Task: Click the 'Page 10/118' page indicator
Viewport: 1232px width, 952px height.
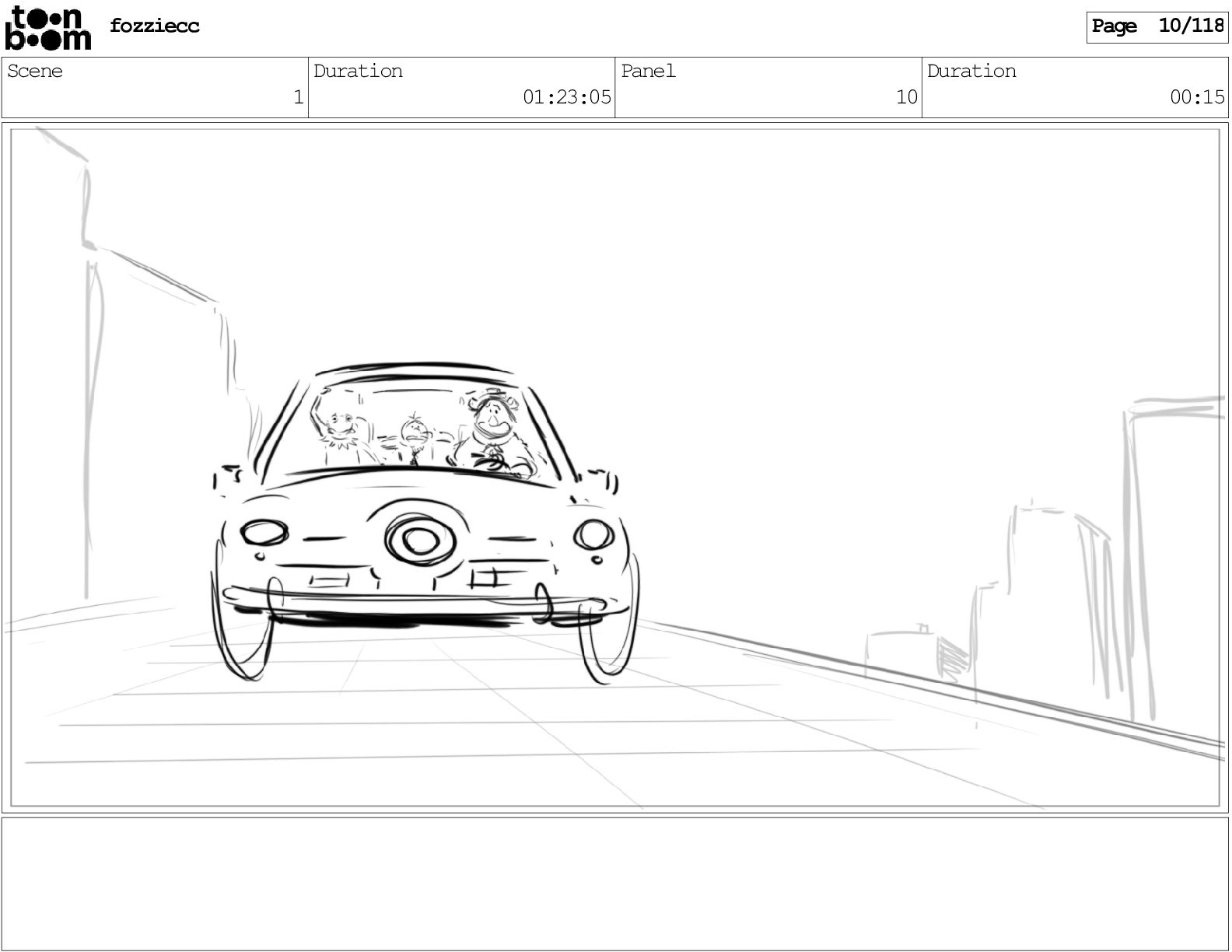Action: point(1157,26)
